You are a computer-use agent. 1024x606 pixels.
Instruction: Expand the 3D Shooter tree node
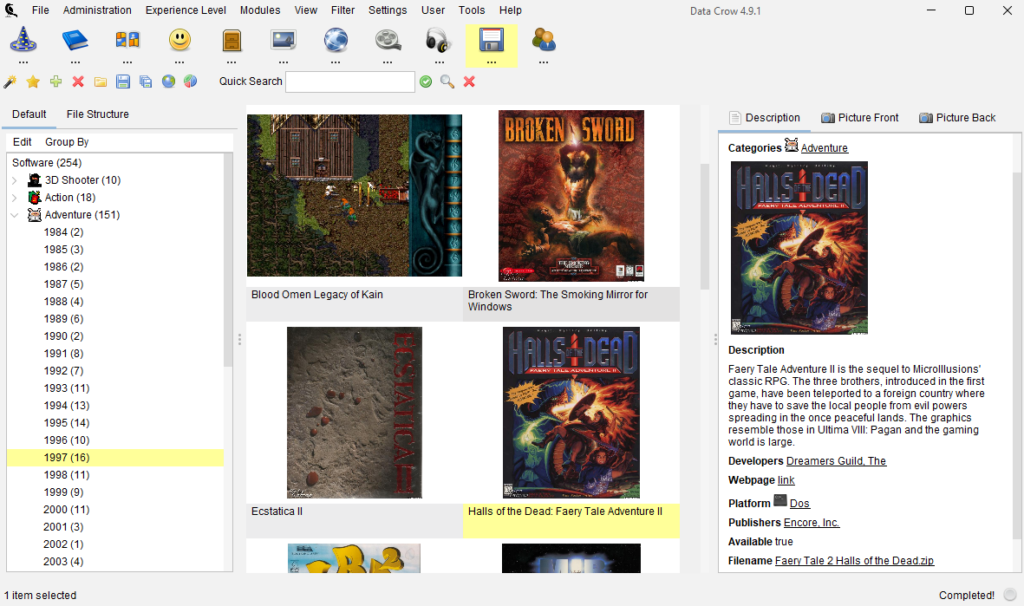point(14,180)
